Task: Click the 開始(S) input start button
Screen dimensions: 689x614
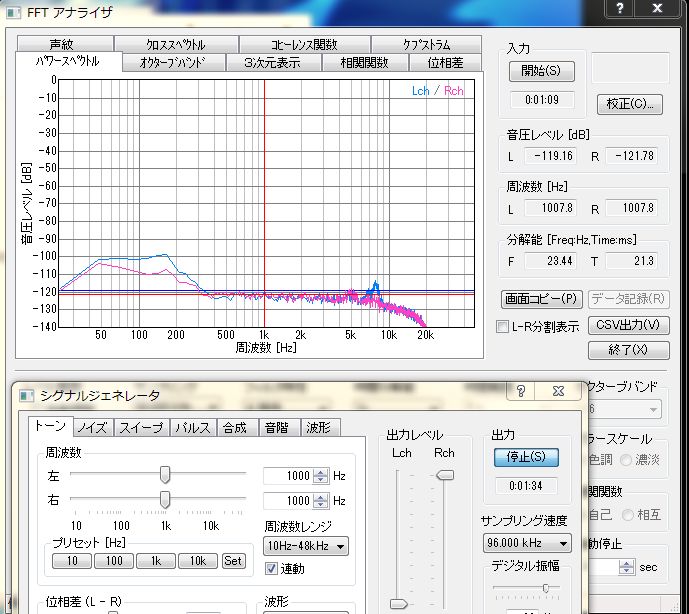Action: [x=541, y=71]
